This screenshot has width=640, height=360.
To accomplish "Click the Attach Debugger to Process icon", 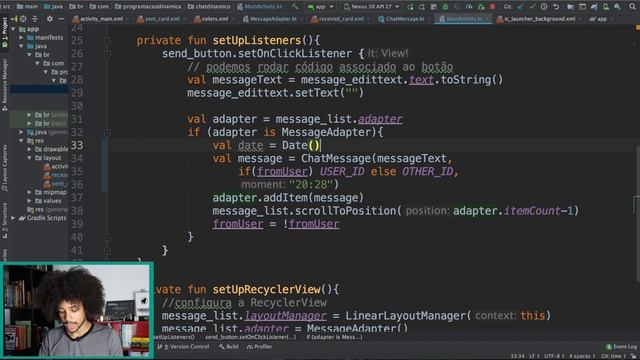I will coord(480,7).
